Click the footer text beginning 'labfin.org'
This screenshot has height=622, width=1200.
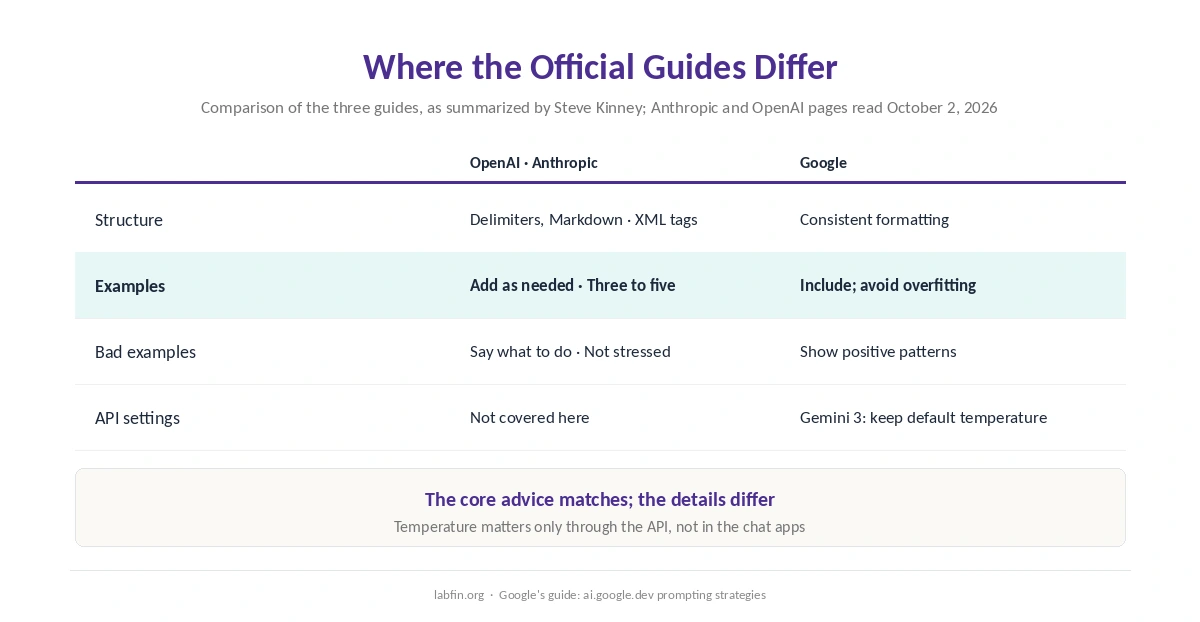(x=600, y=594)
